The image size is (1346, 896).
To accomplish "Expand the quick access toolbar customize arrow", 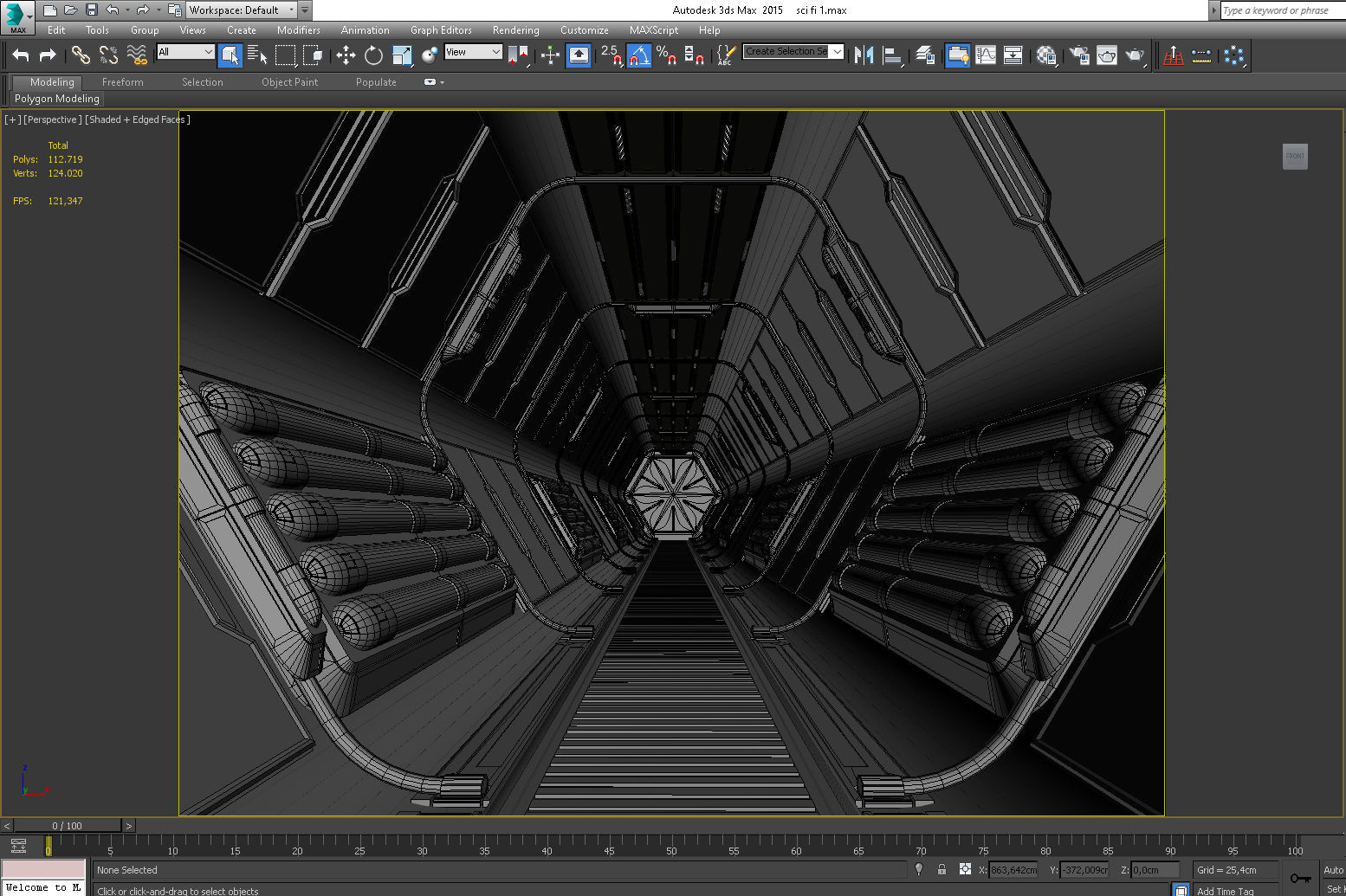I will 305,10.
